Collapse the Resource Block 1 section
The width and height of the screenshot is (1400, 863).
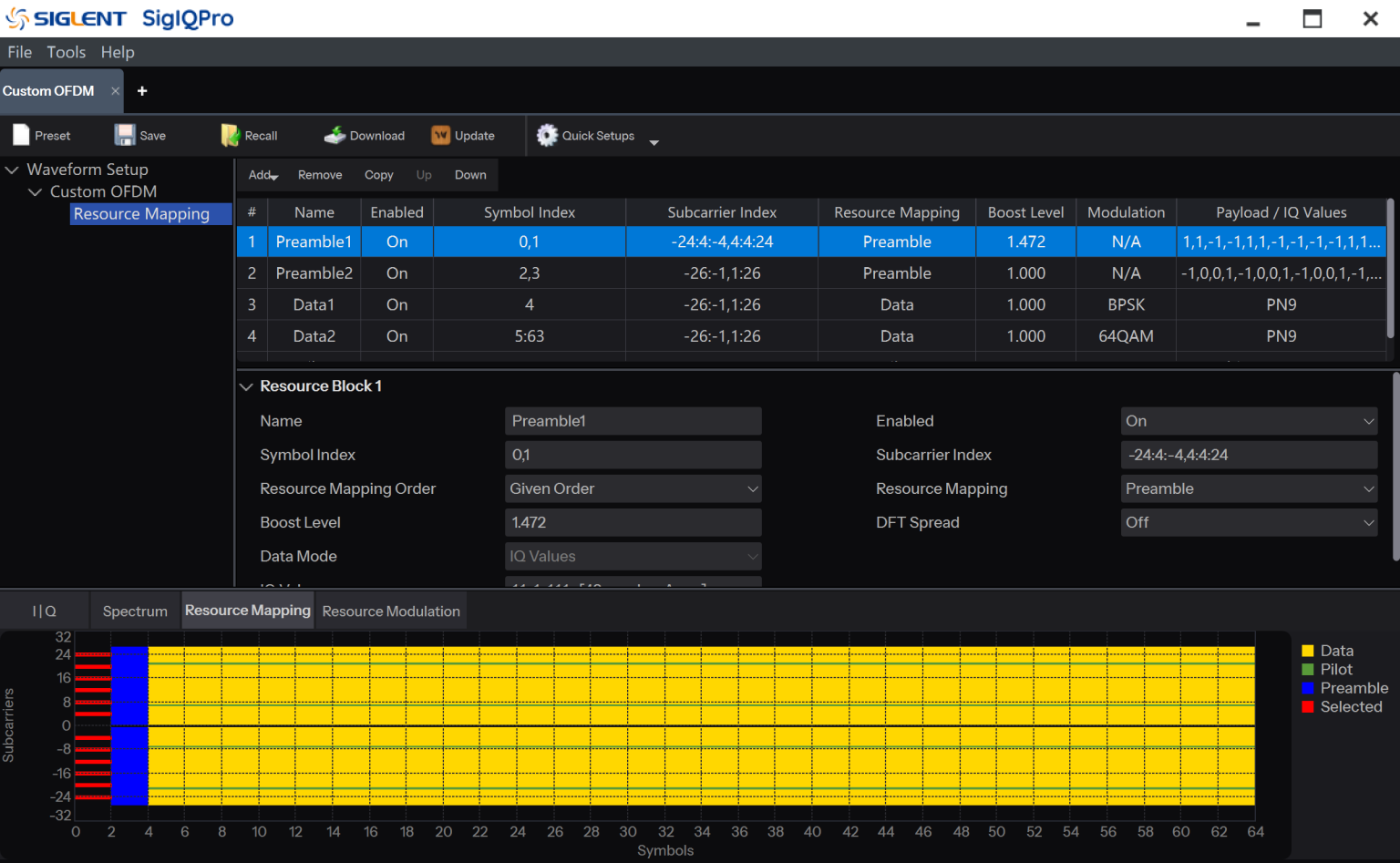click(x=246, y=385)
